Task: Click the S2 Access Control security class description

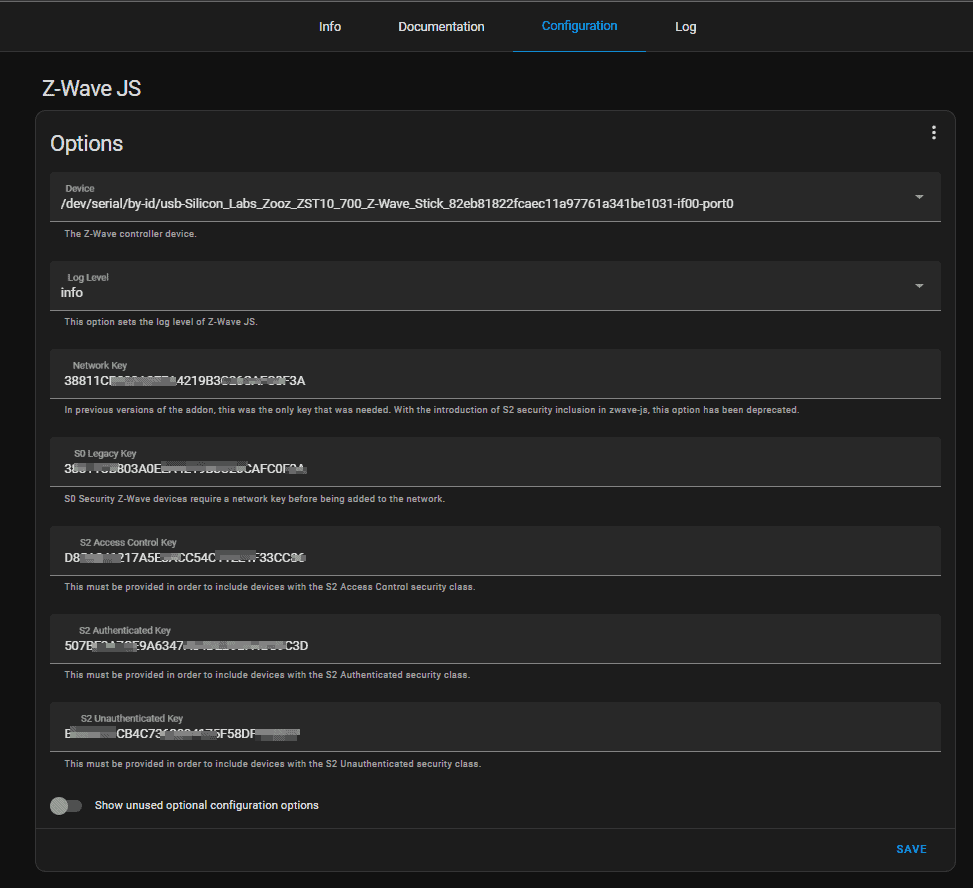Action: point(269,587)
